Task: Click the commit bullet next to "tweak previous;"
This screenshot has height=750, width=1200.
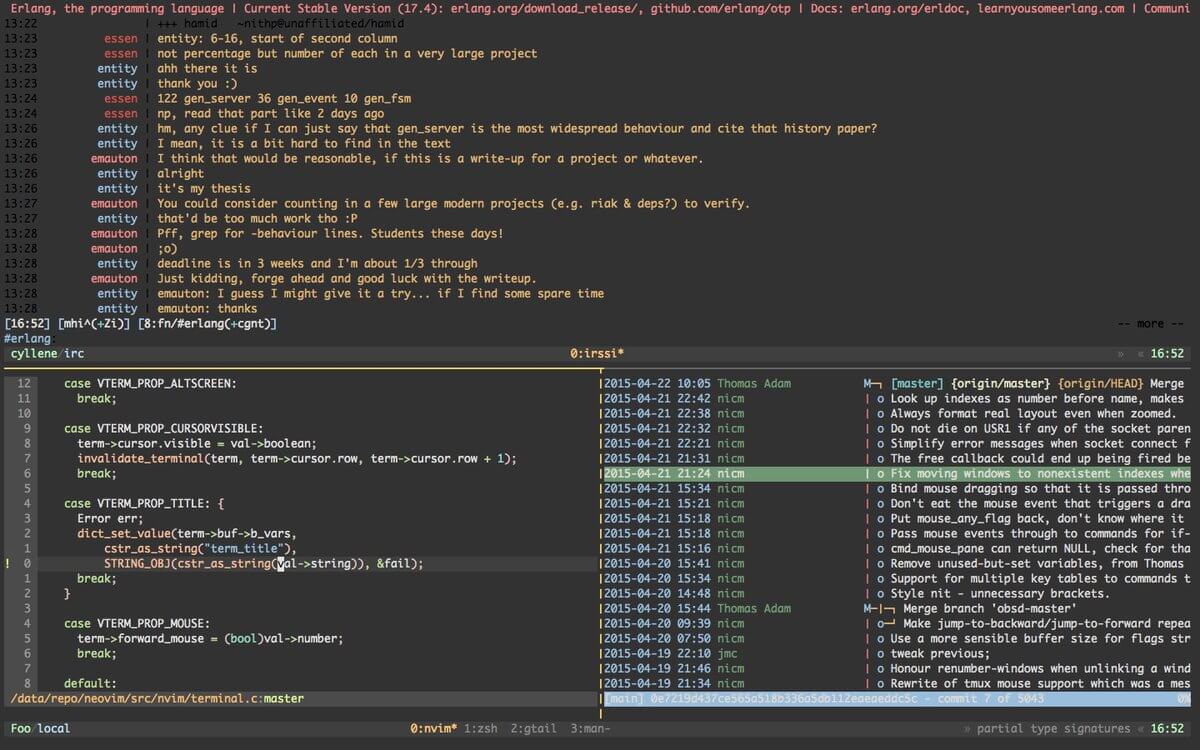Action: [881, 653]
